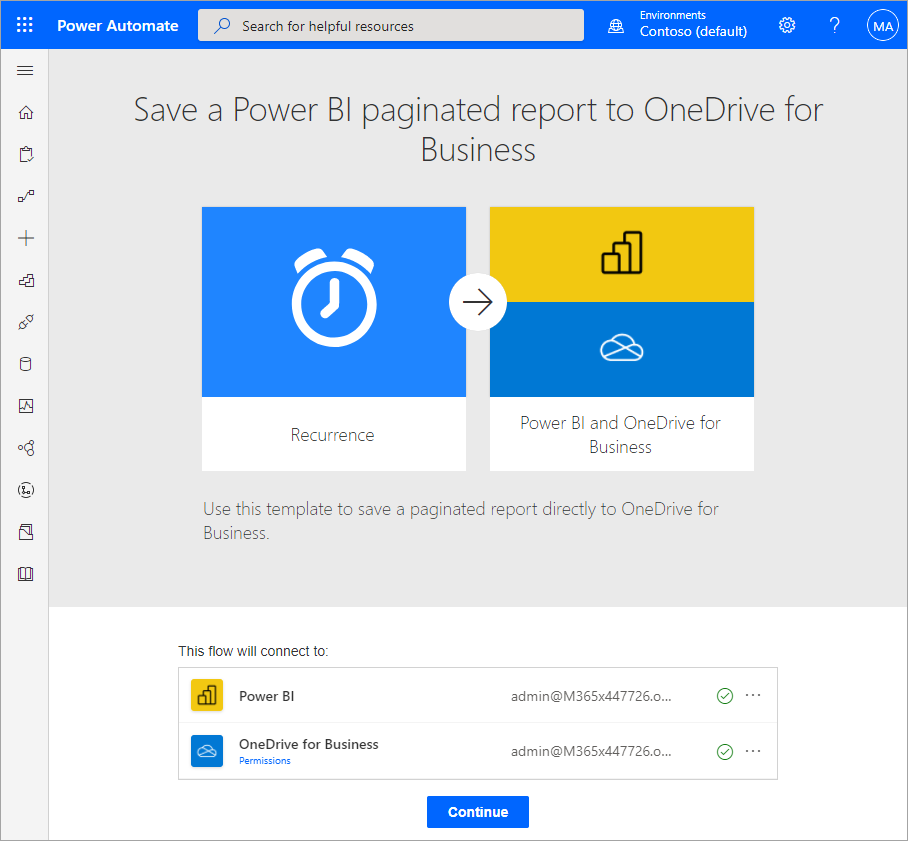Open the Help question mark icon
The image size is (908, 841).
click(834, 25)
